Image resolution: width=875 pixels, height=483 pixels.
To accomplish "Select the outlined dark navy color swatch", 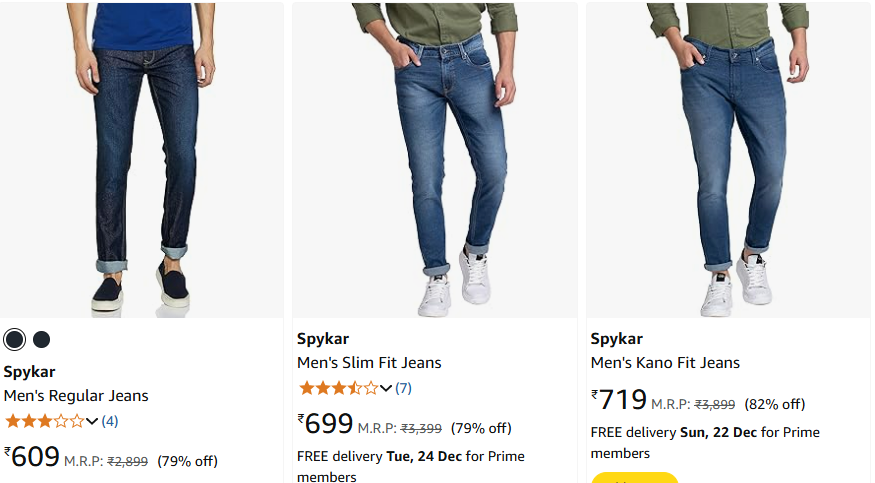I will pyautogui.click(x=15, y=340).
